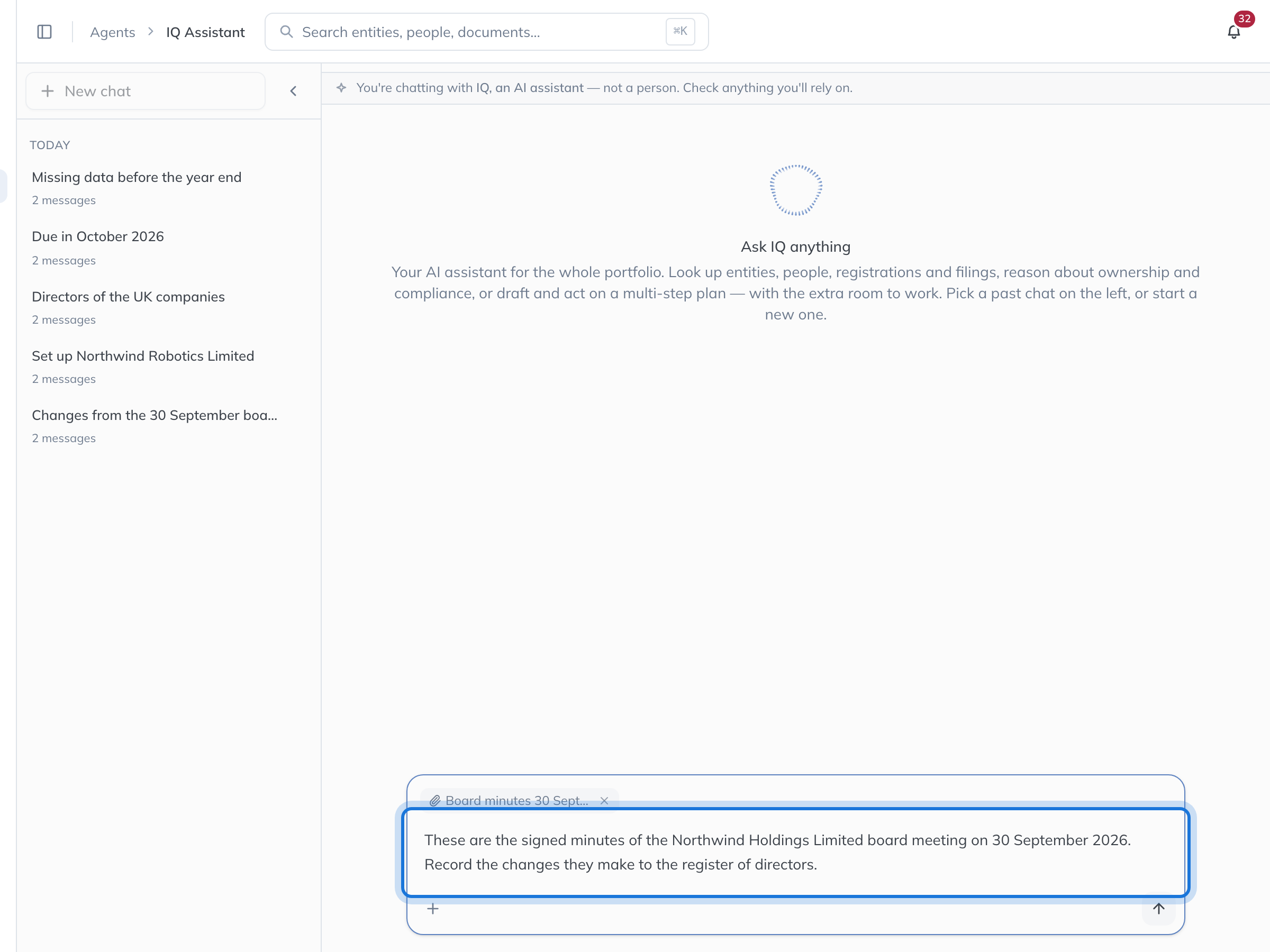This screenshot has height=952, width=1270.
Task: Open the notifications bell
Action: (1234, 32)
